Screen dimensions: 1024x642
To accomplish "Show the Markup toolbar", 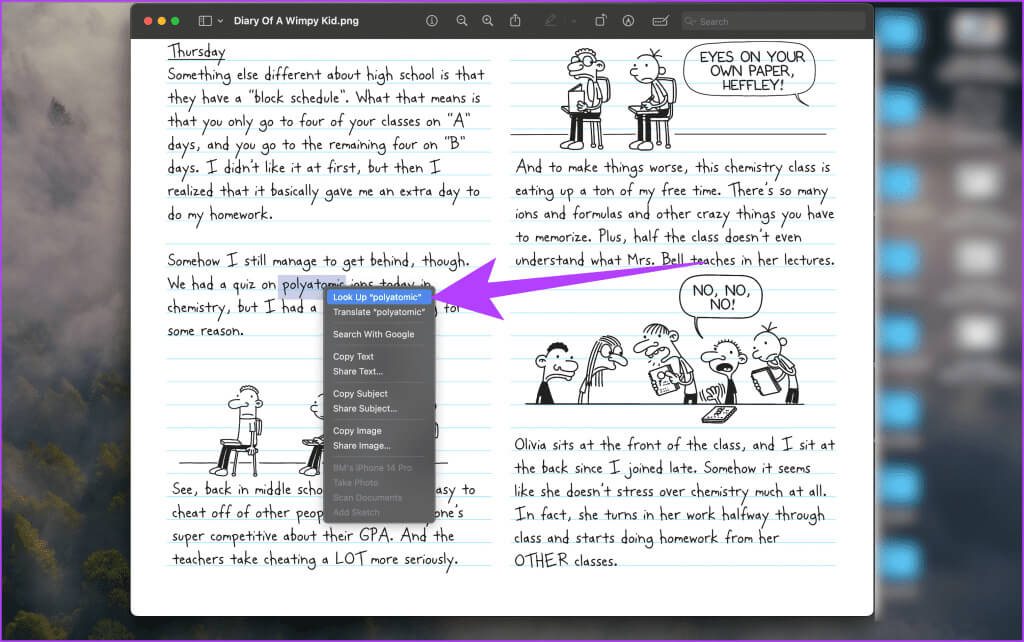I will 628,21.
